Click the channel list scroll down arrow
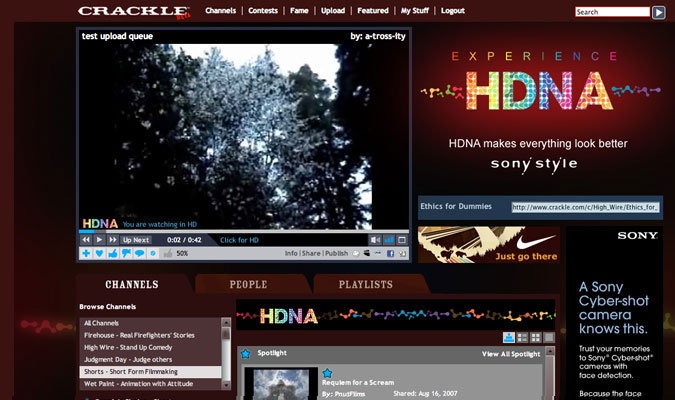The width and height of the screenshot is (675, 400). point(226,385)
